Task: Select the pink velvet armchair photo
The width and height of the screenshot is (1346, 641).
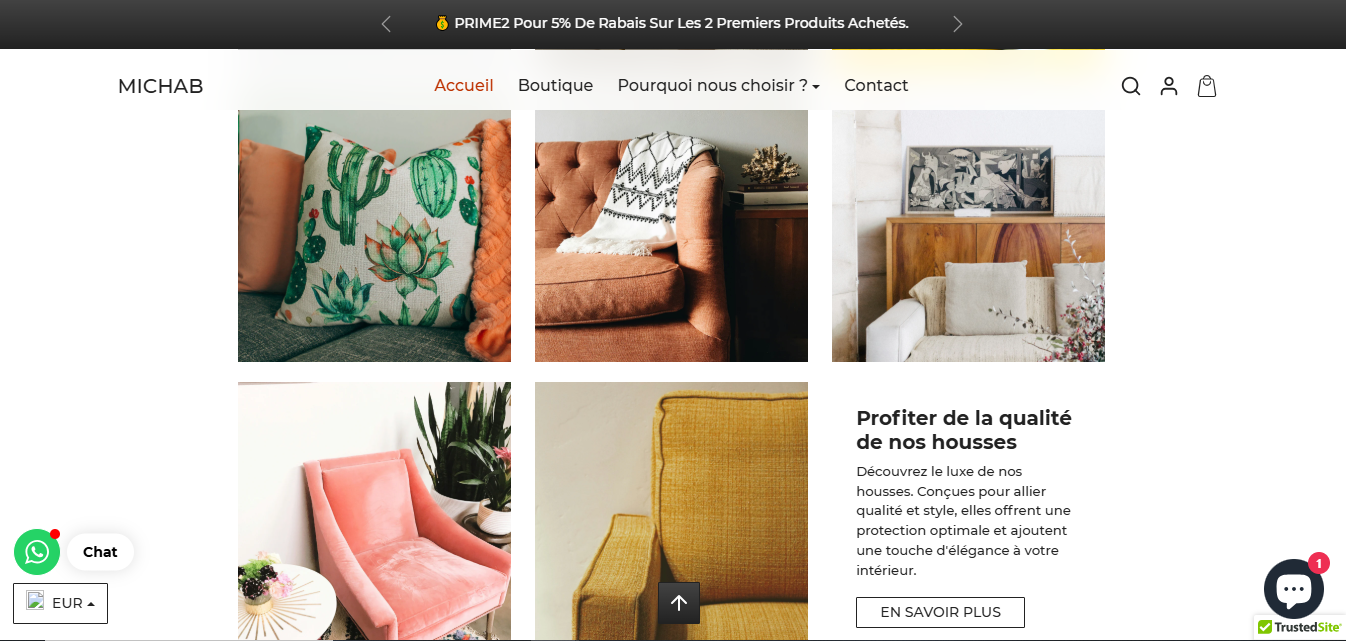Action: coord(374,511)
